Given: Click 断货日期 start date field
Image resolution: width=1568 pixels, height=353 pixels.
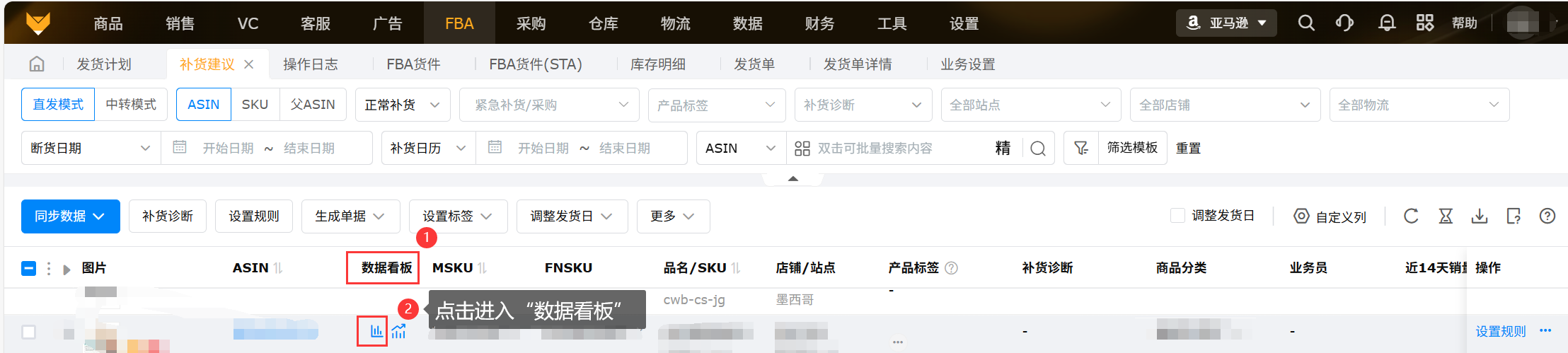Looking at the screenshot, I should 228,149.
